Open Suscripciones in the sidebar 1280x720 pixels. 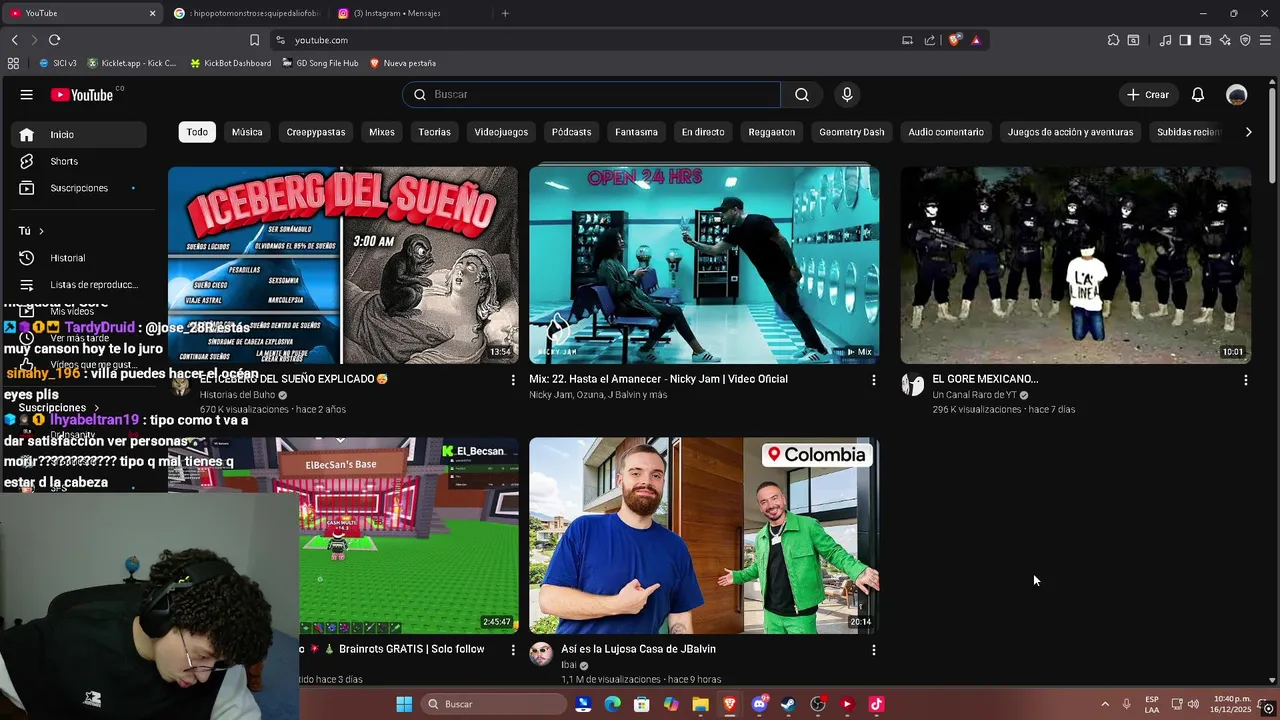click(x=79, y=188)
